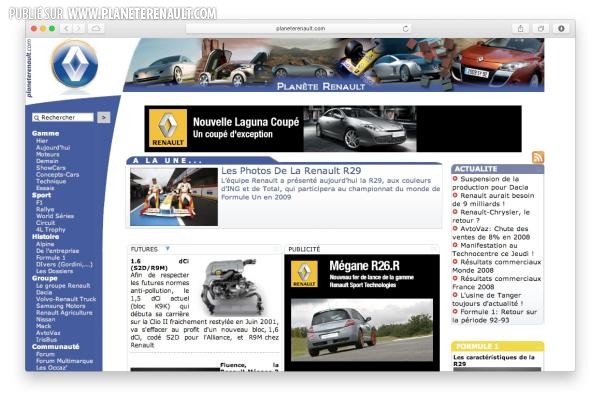The image size is (600, 400).
Task: Open the Divers (Gordini,...) sidebar link
Action: 64,264
